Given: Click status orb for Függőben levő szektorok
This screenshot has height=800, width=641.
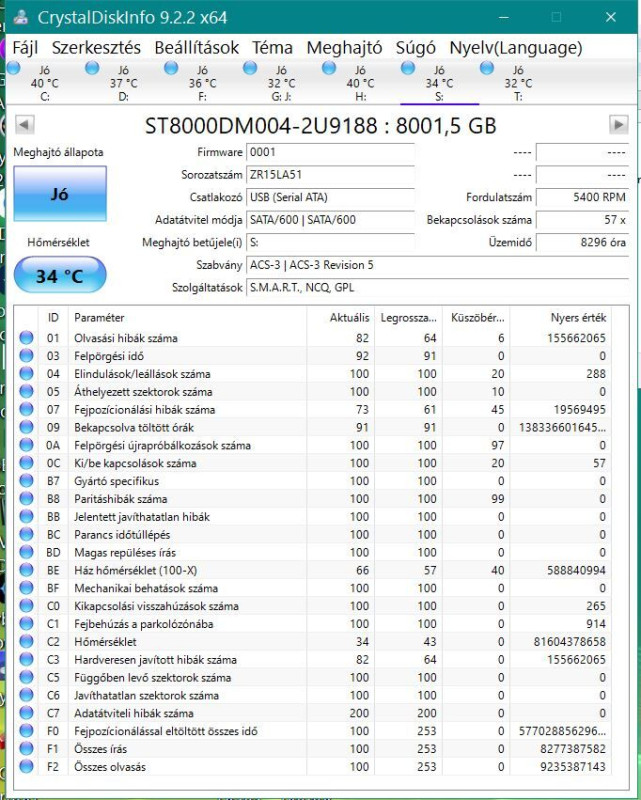Looking at the screenshot, I should [26, 677].
